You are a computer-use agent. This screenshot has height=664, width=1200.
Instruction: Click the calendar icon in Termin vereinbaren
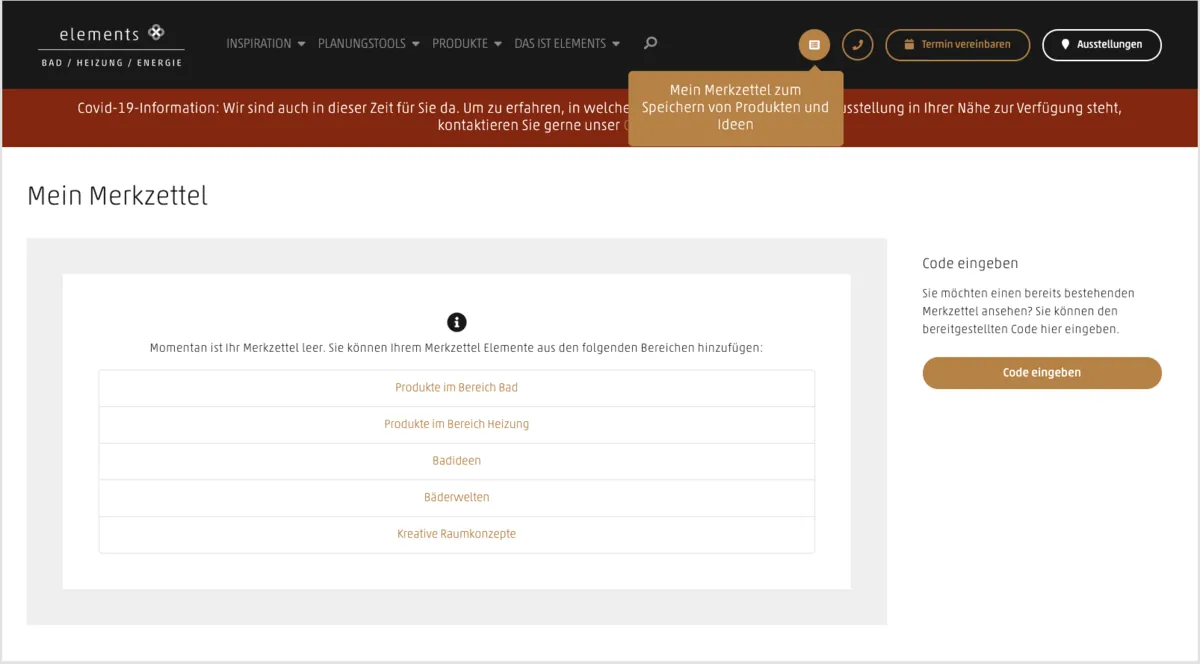coord(909,45)
